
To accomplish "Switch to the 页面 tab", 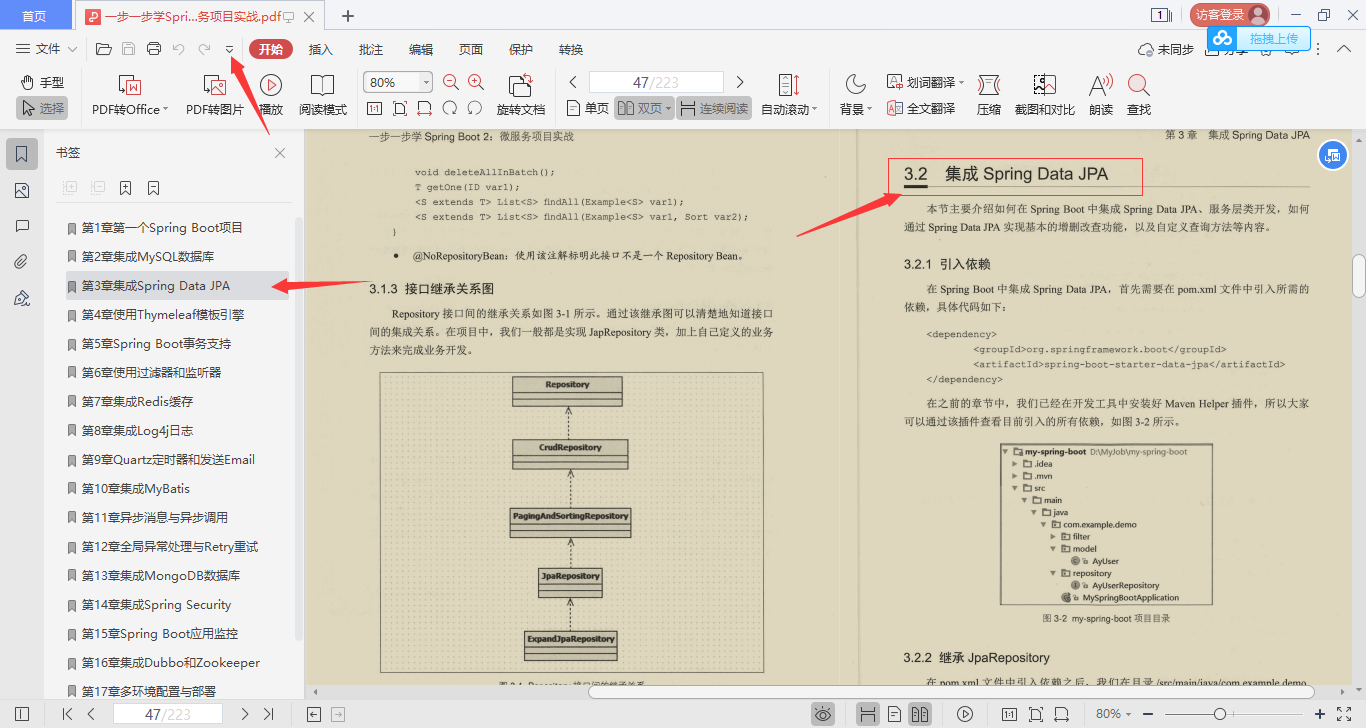I will pos(471,49).
